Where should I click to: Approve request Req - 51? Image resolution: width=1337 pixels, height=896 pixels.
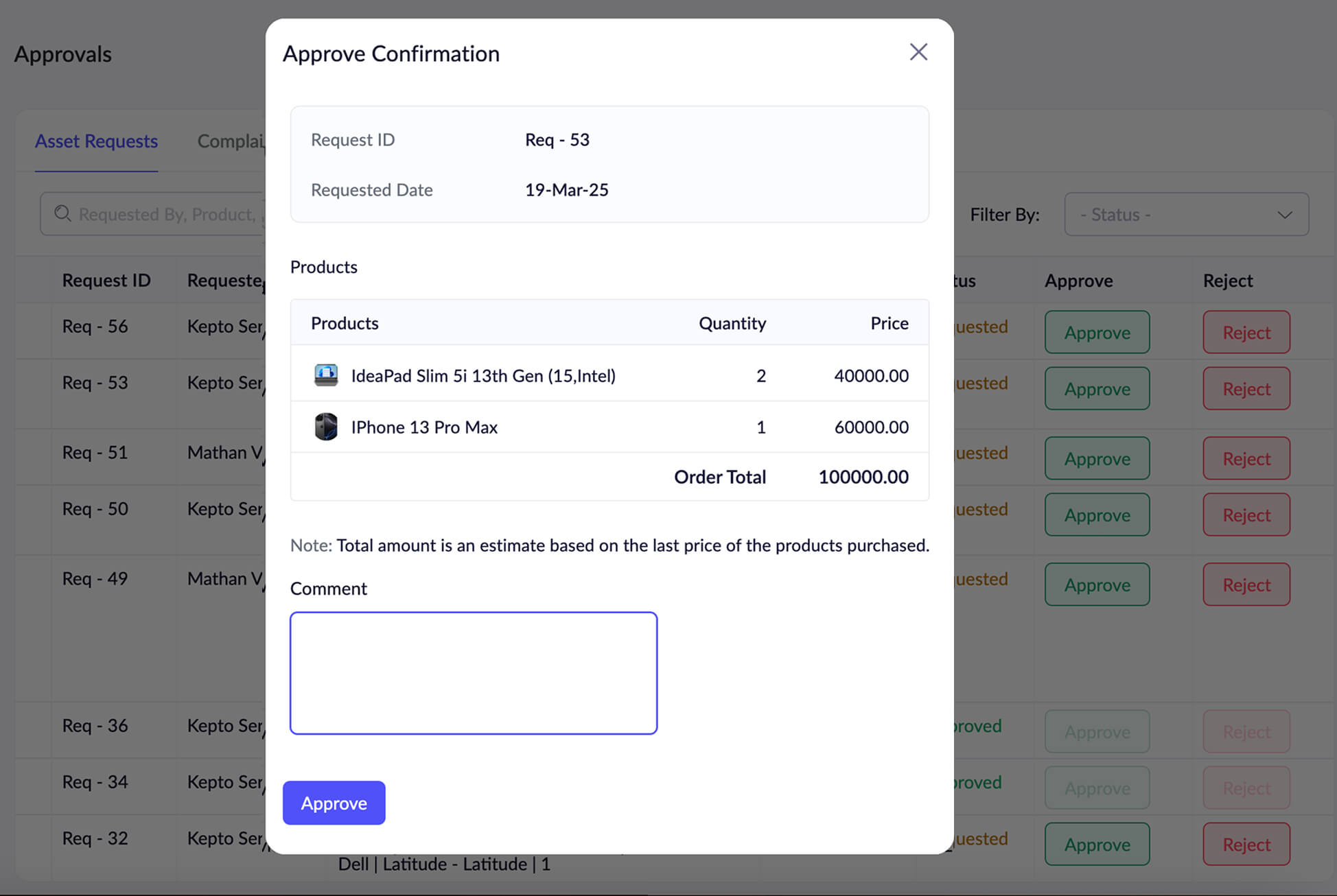click(x=1097, y=458)
